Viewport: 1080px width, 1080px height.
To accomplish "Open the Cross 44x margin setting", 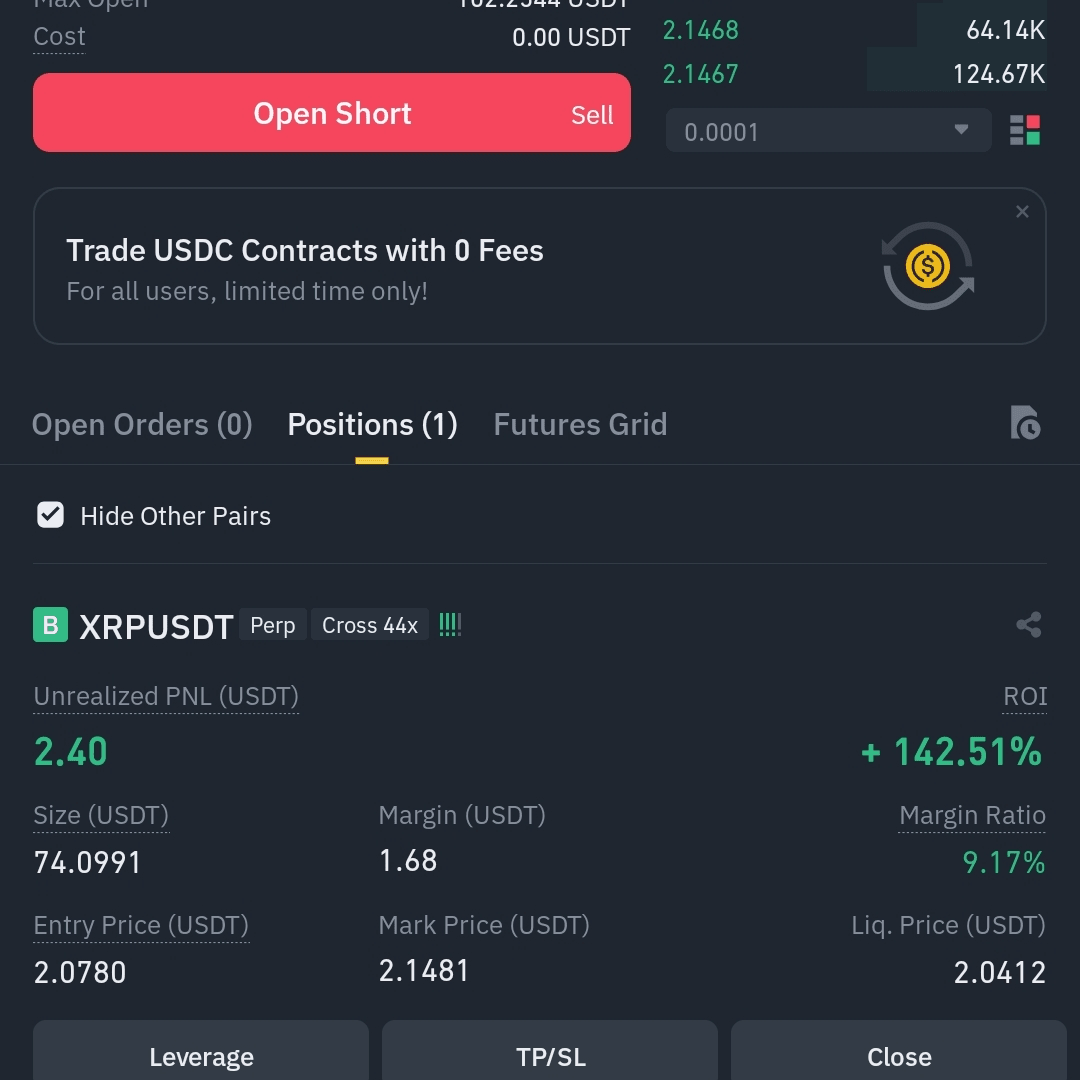I will [370, 625].
